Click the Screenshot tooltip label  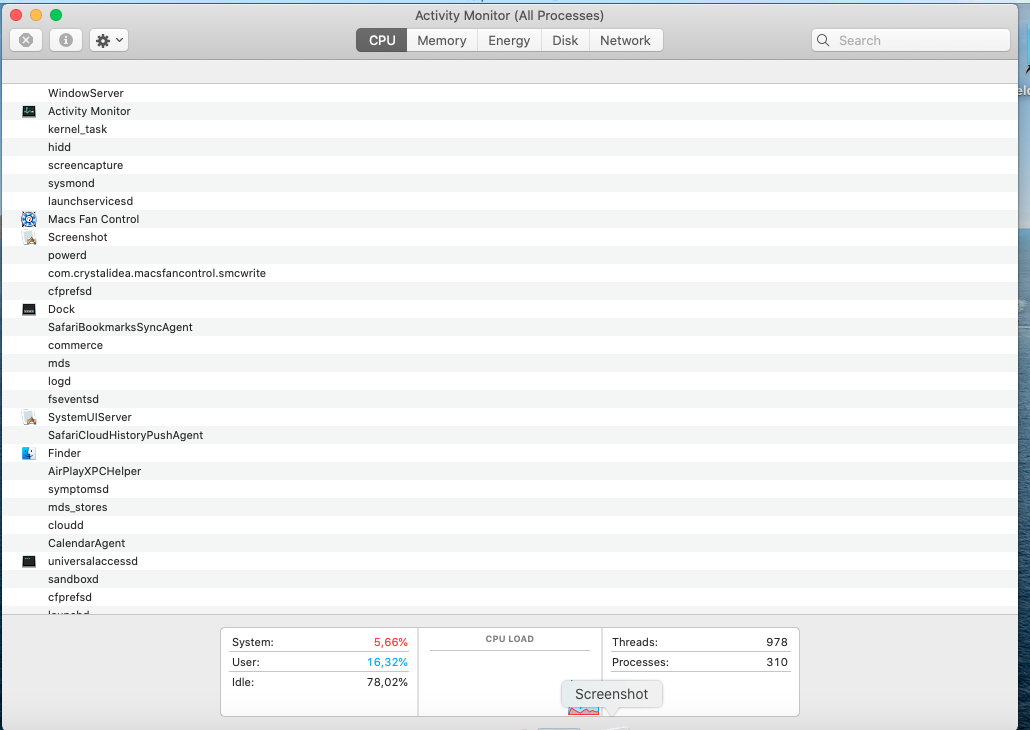coord(612,694)
